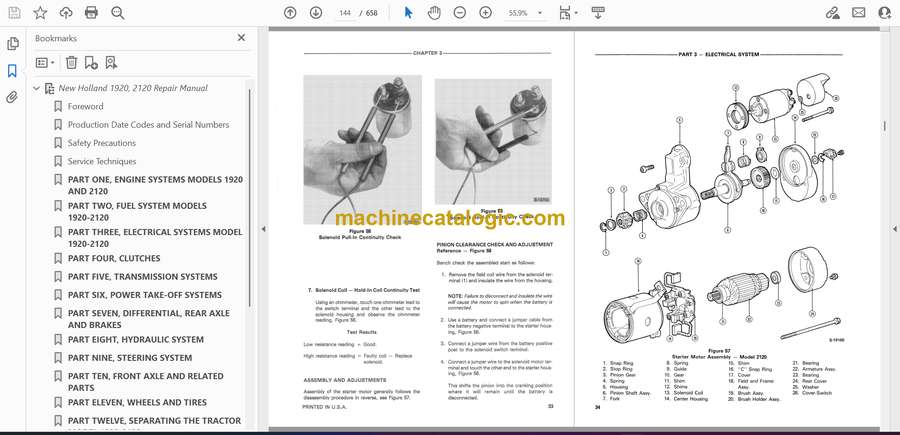
Task: Collapse the left navigation pane arrow
Action: [x=263, y=229]
